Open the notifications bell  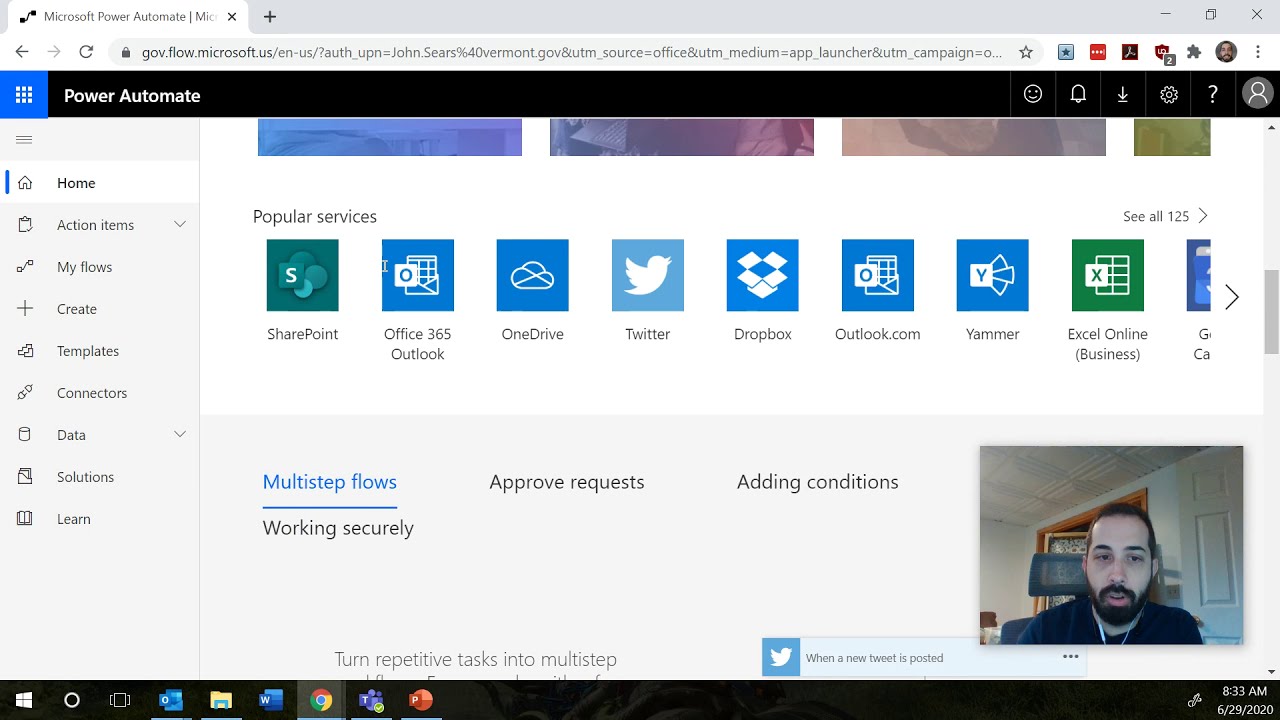(x=1078, y=94)
